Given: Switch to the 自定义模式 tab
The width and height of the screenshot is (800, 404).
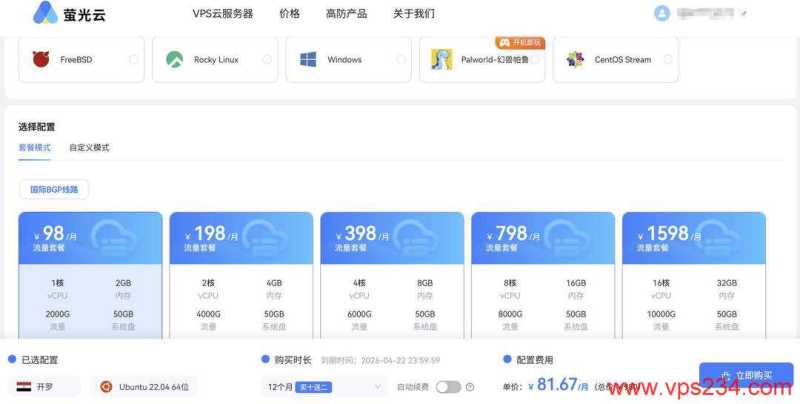Looking at the screenshot, I should [89, 148].
